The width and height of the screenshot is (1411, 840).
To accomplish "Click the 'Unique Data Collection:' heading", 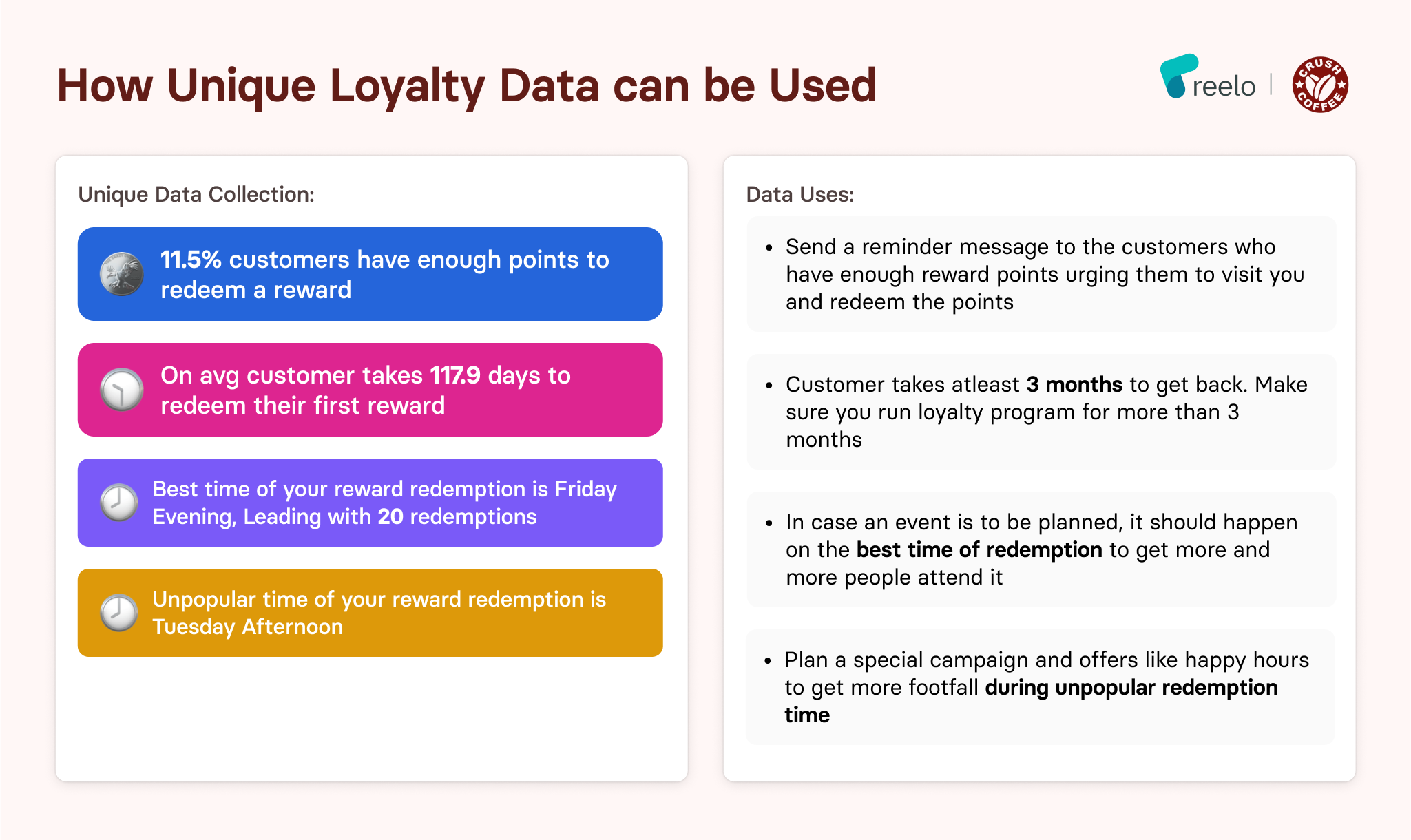I will pos(196,195).
